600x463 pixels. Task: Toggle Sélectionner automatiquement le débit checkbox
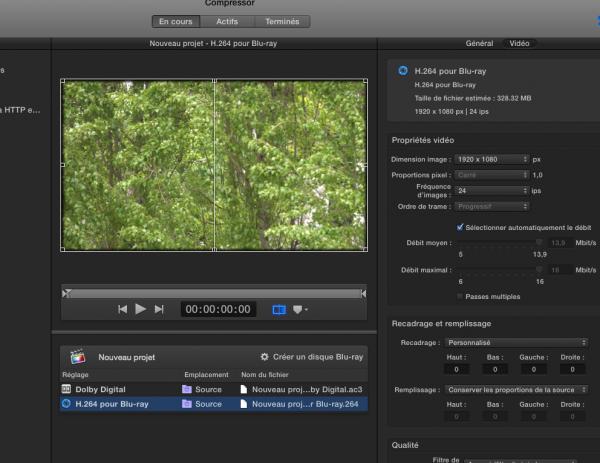(x=460, y=227)
